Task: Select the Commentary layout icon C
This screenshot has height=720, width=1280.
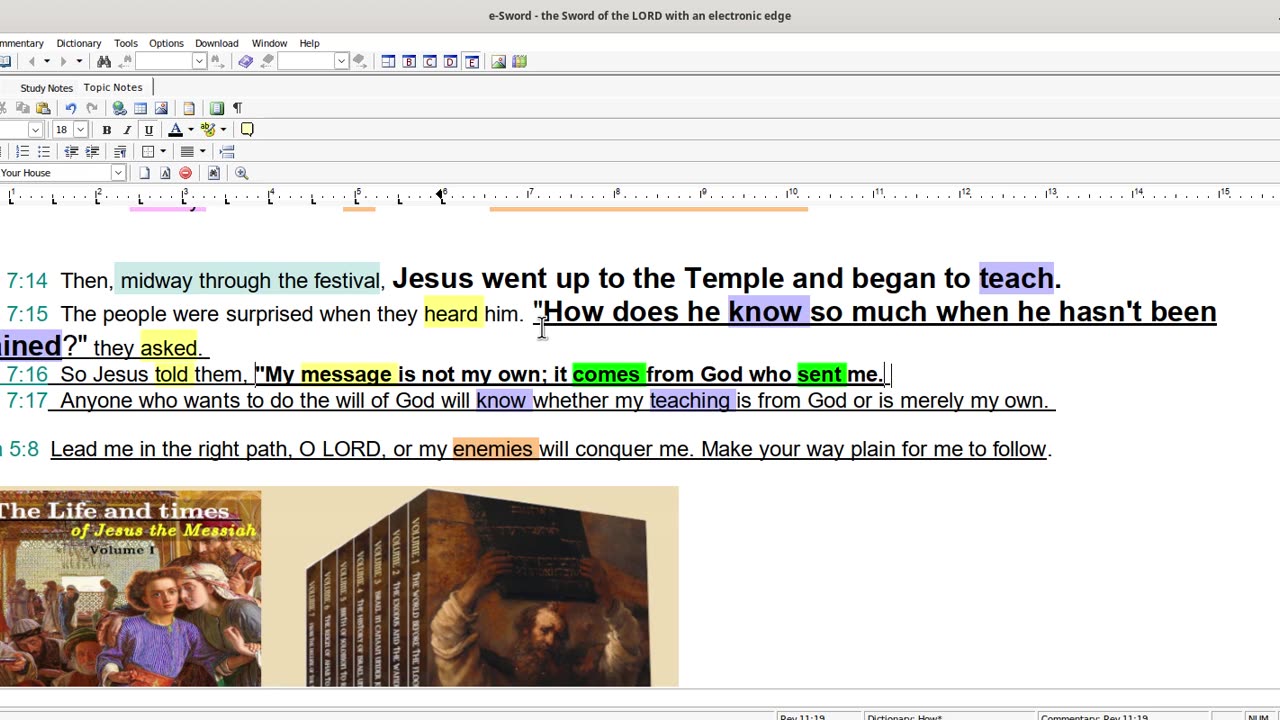Action: pyautogui.click(x=430, y=62)
